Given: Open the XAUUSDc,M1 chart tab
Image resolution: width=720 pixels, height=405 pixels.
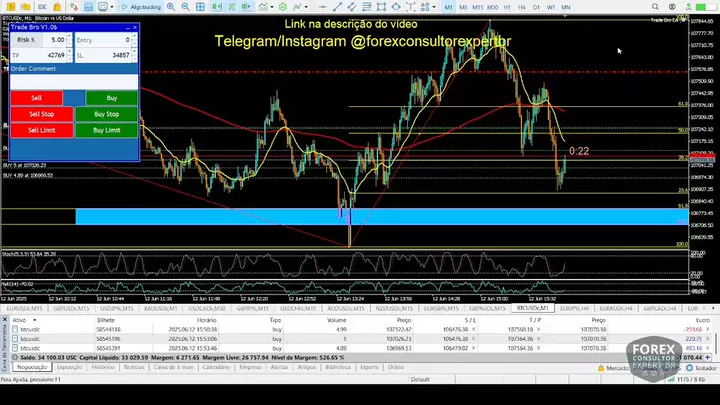Looking at the screenshot, I should [x=160, y=309].
